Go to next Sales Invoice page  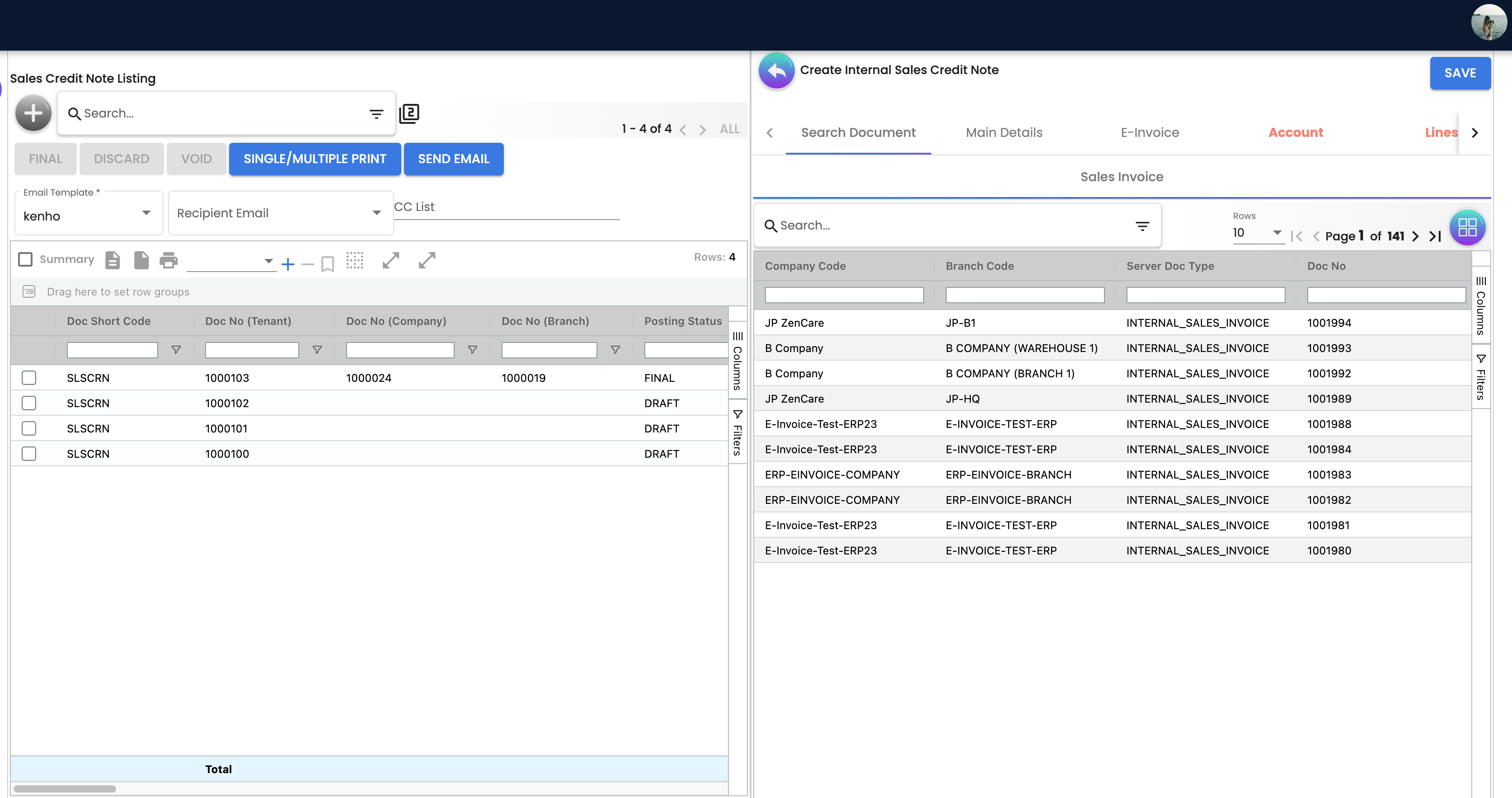[1415, 236]
